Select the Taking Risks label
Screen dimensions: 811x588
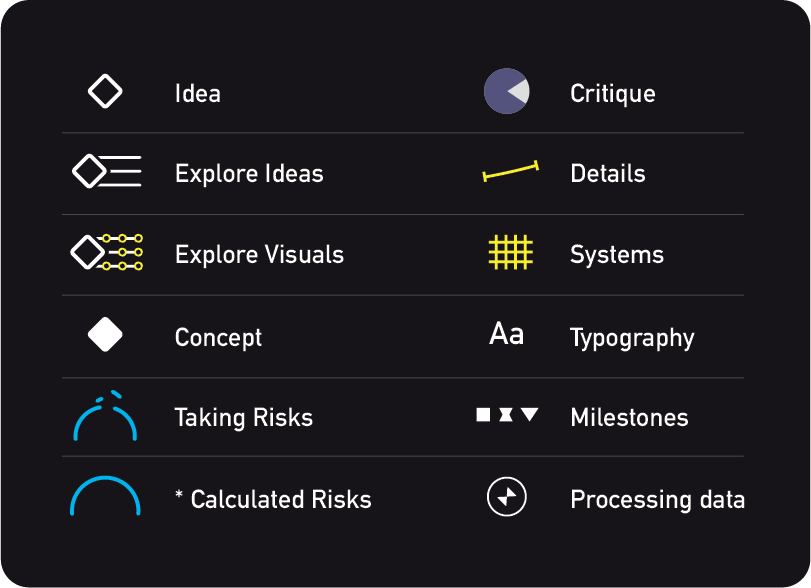[x=244, y=418]
